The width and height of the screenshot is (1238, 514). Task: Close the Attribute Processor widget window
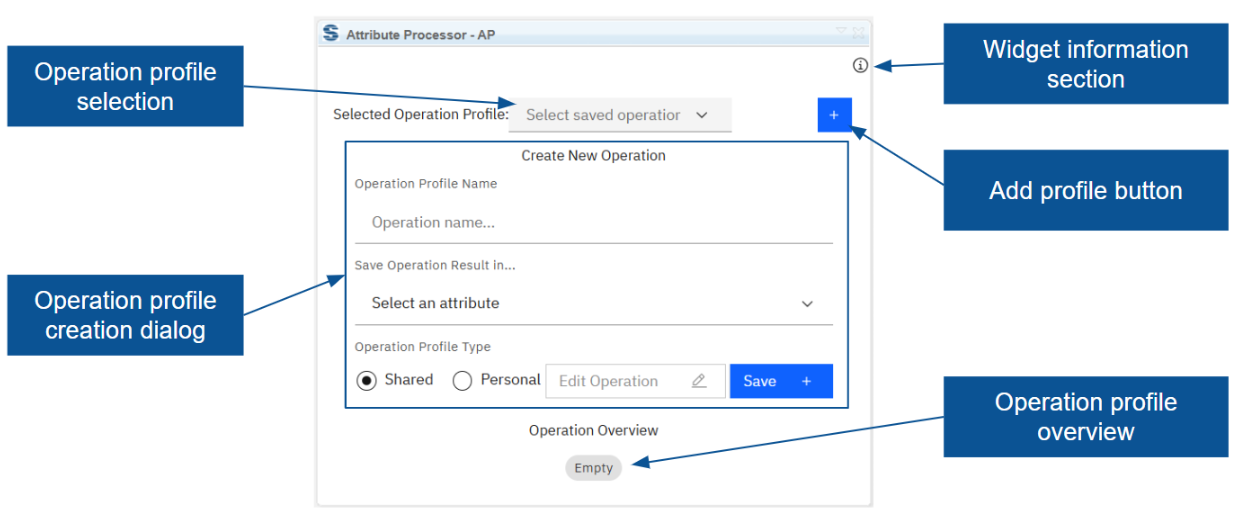[858, 32]
